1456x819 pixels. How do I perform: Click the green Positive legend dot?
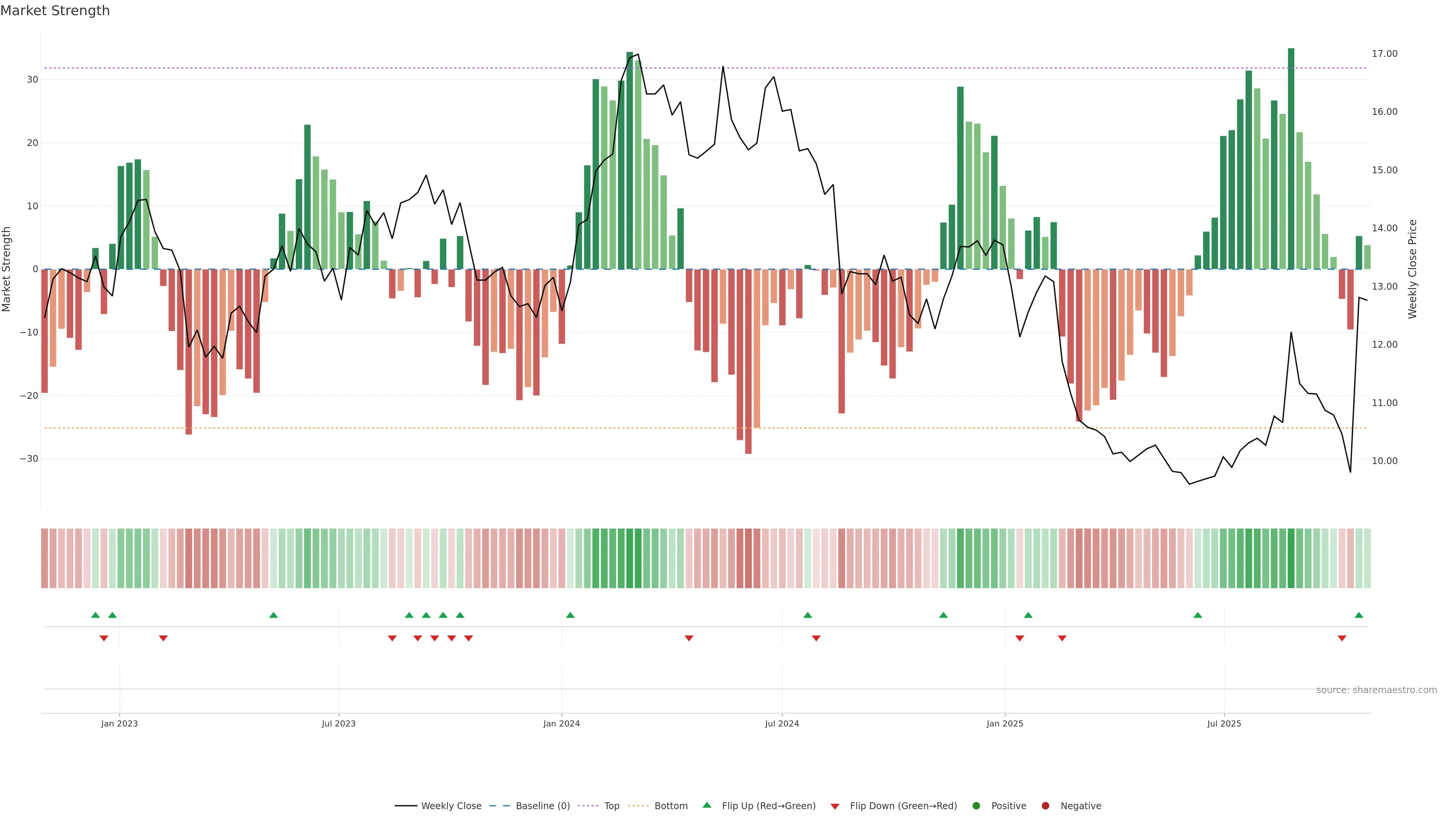pyautogui.click(x=976, y=805)
